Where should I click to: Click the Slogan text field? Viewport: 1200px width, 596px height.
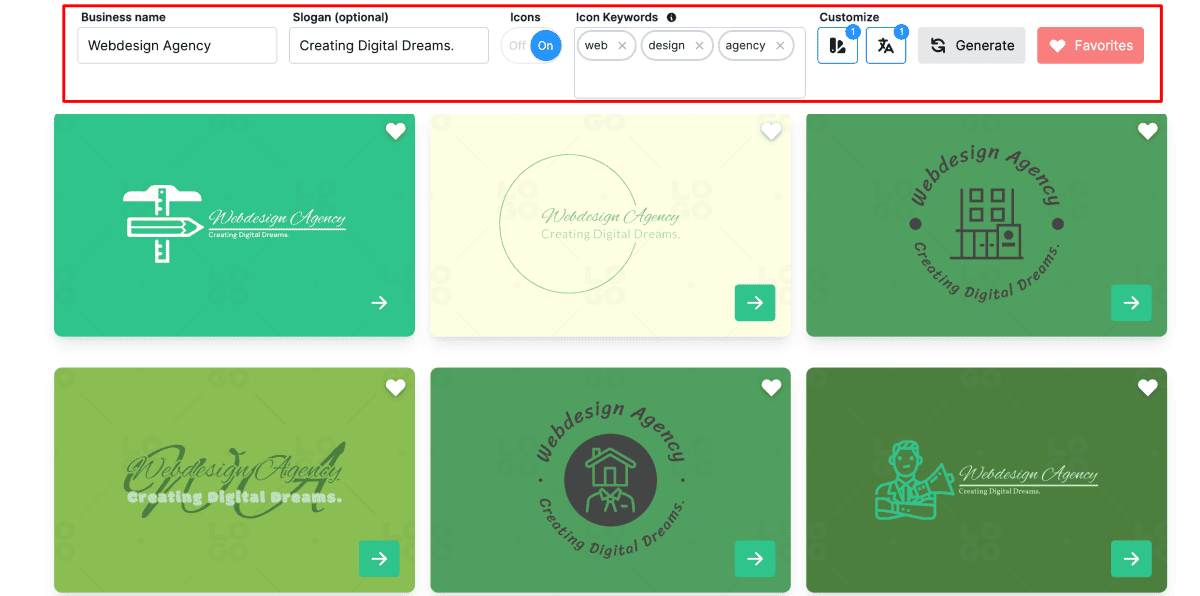pos(389,46)
